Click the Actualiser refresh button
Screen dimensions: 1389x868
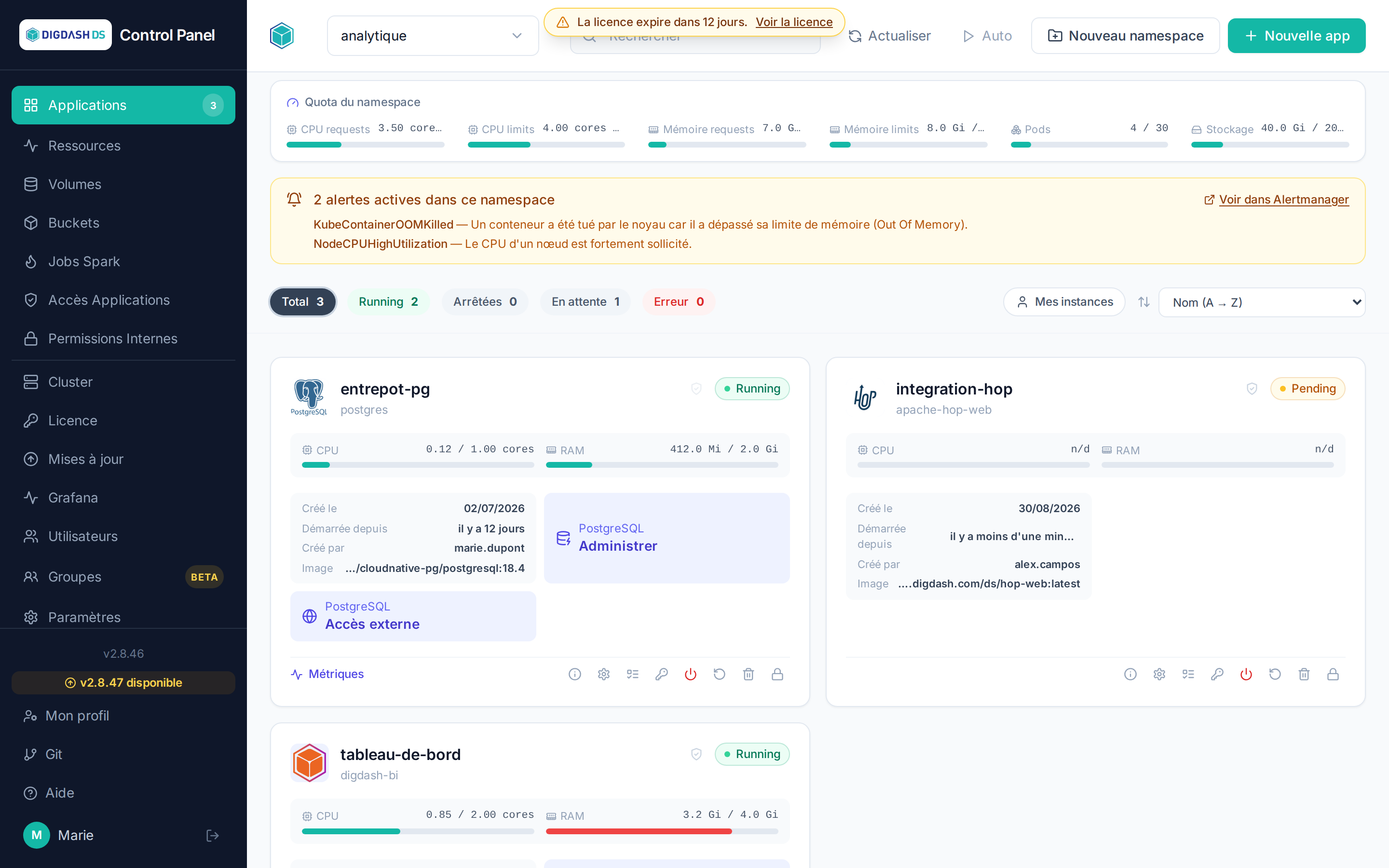[x=890, y=36]
